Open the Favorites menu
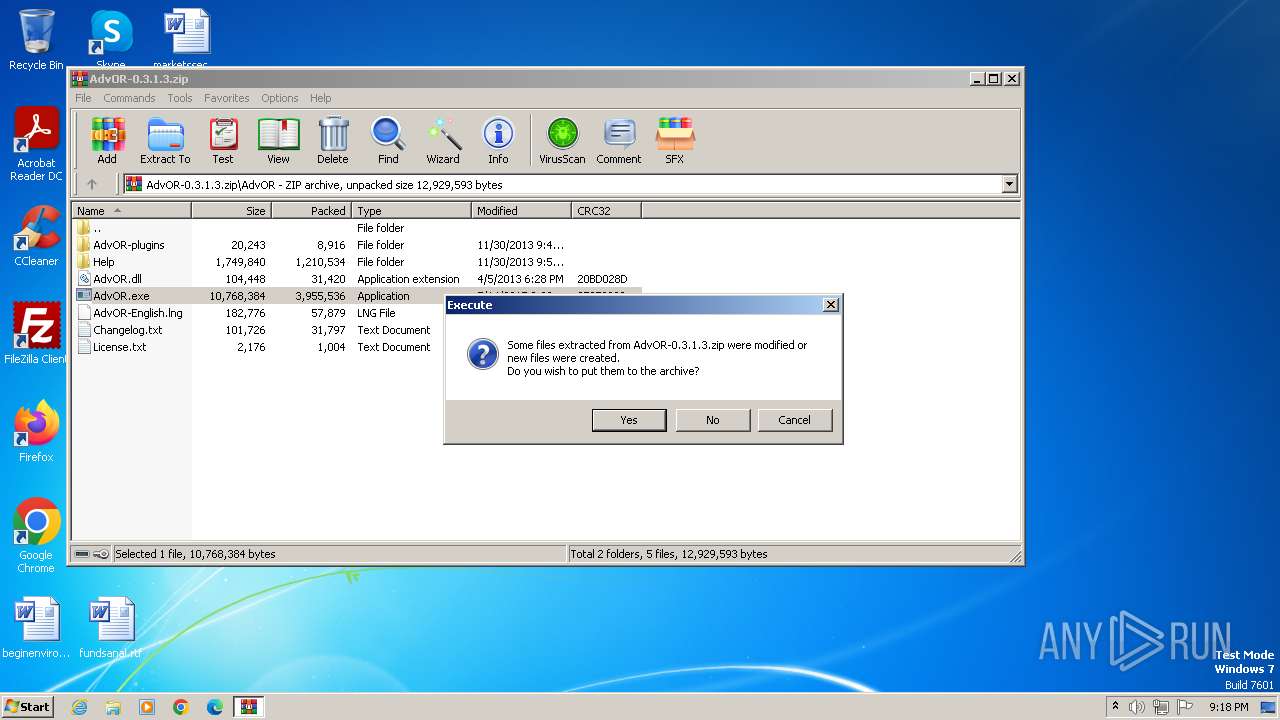 [x=227, y=98]
